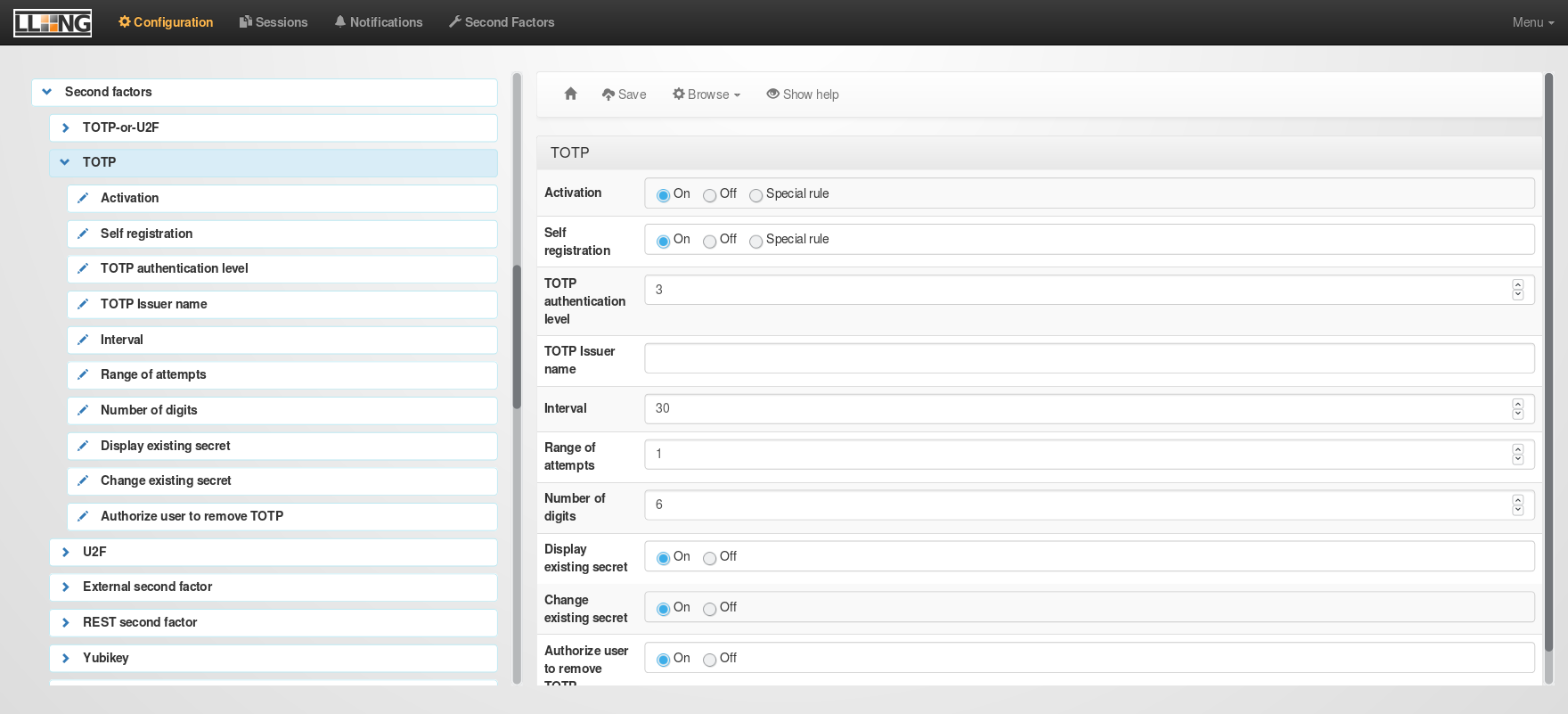1568x714 pixels.
Task: Save the configuration
Action: [x=624, y=94]
